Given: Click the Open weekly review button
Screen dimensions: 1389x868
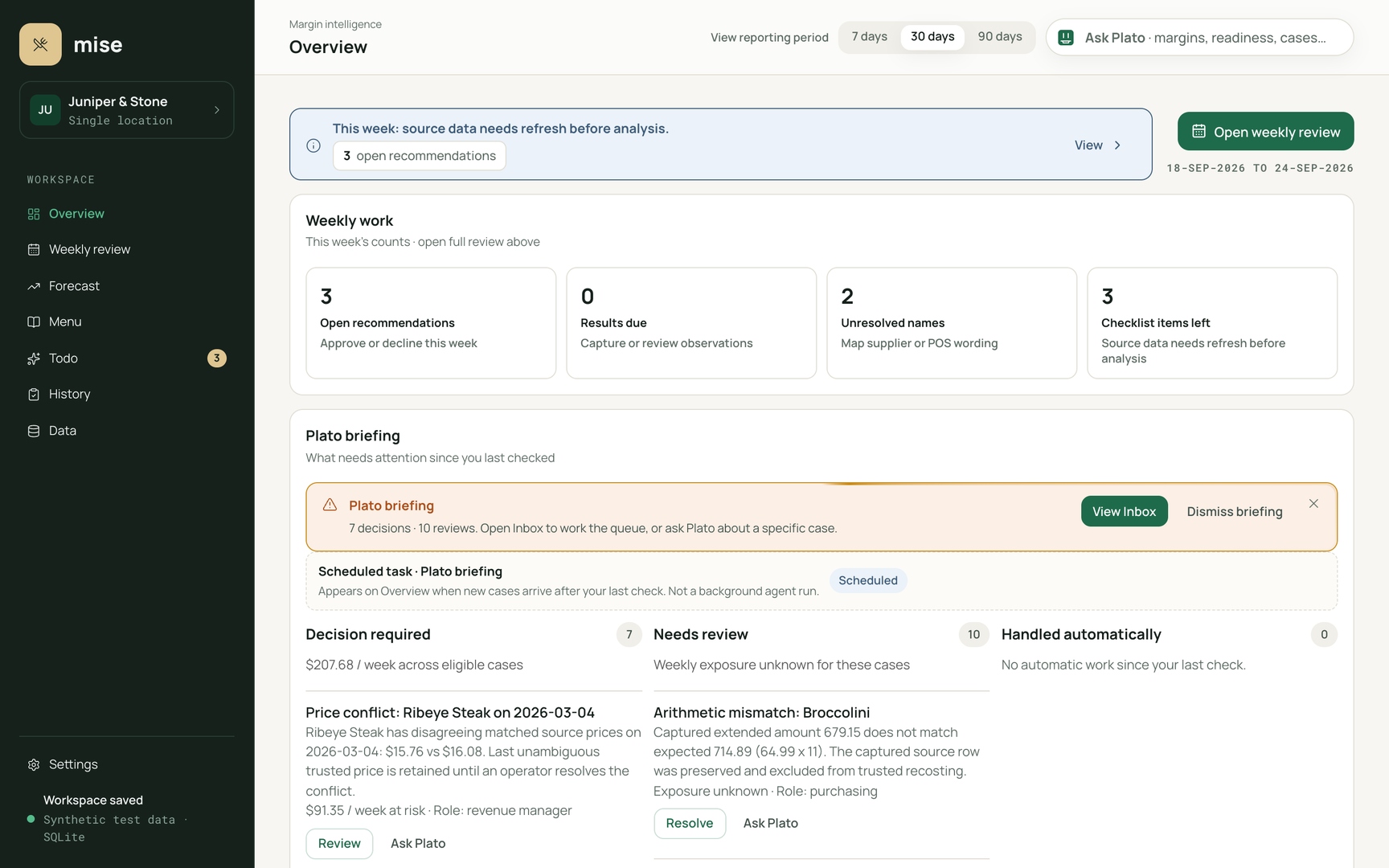Looking at the screenshot, I should click(1266, 132).
